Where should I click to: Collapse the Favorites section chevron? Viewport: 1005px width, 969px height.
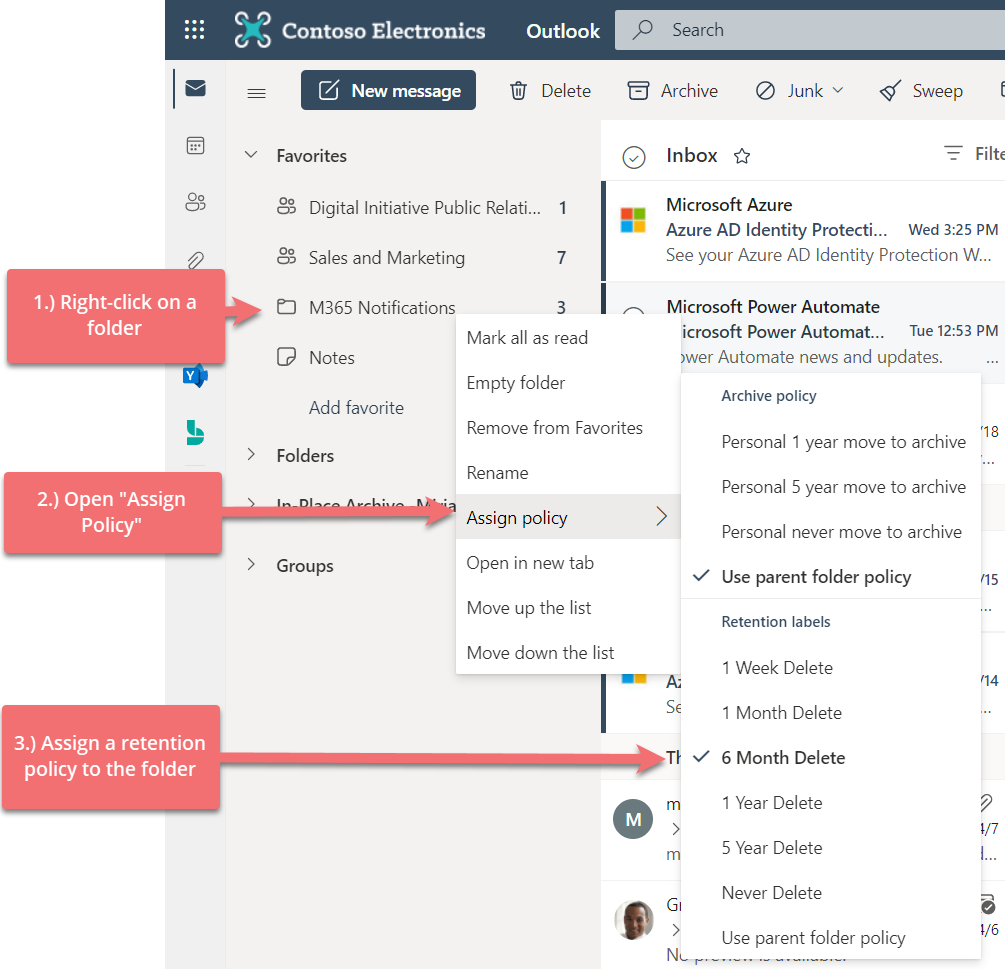251,155
